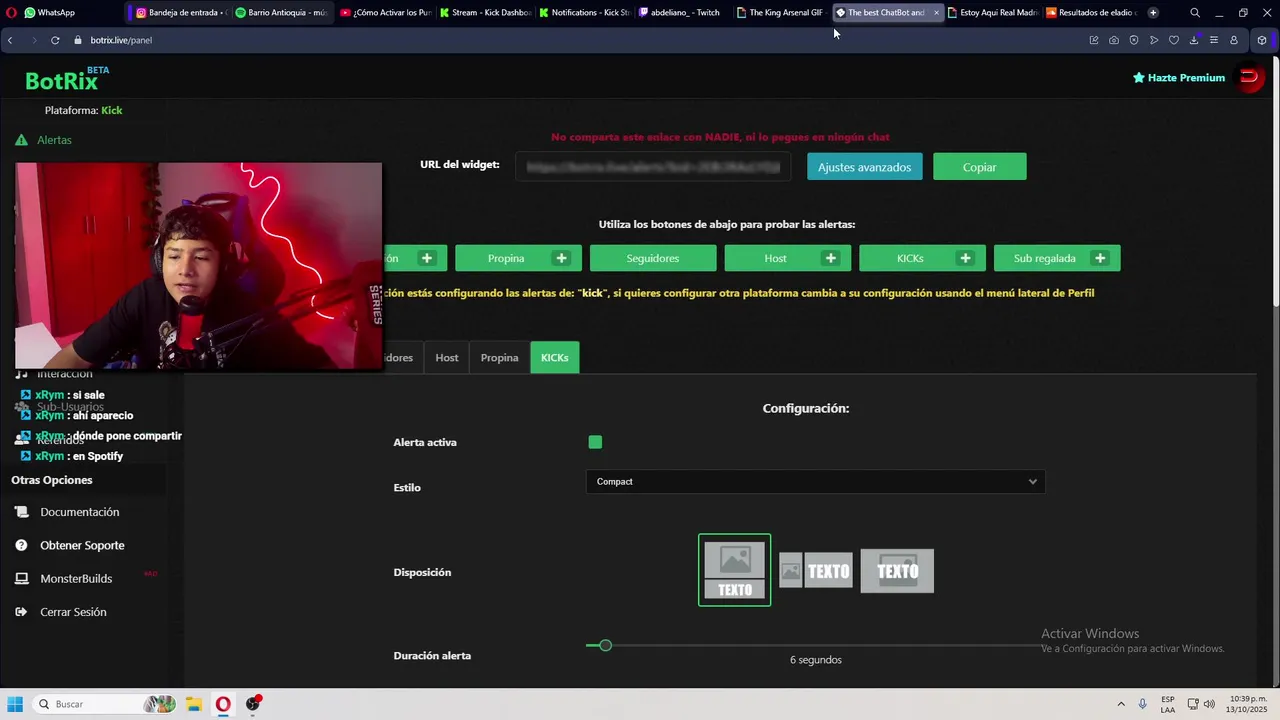The width and height of the screenshot is (1280, 720).
Task: Select the KICKs settings tab
Action: [x=555, y=358]
